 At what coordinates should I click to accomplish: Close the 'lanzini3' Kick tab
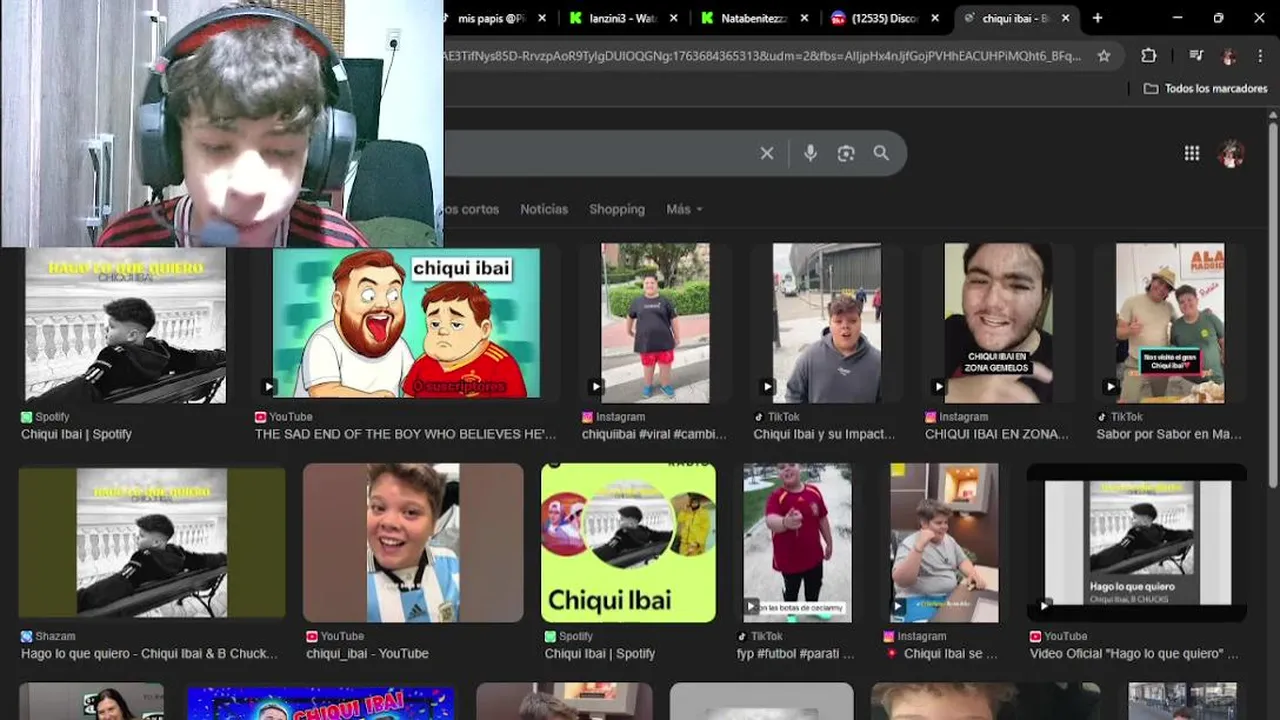673,18
